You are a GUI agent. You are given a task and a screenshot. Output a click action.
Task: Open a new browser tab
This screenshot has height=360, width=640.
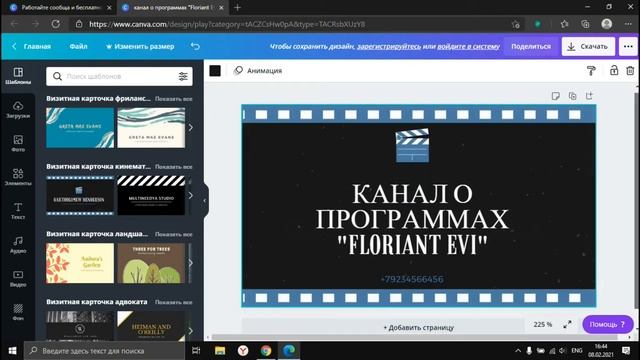coord(238,7)
